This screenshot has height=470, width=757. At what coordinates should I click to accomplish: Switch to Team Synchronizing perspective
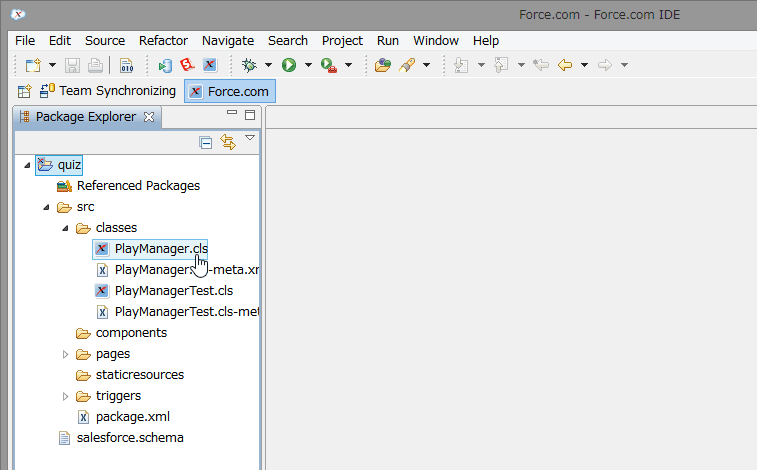pos(108,91)
